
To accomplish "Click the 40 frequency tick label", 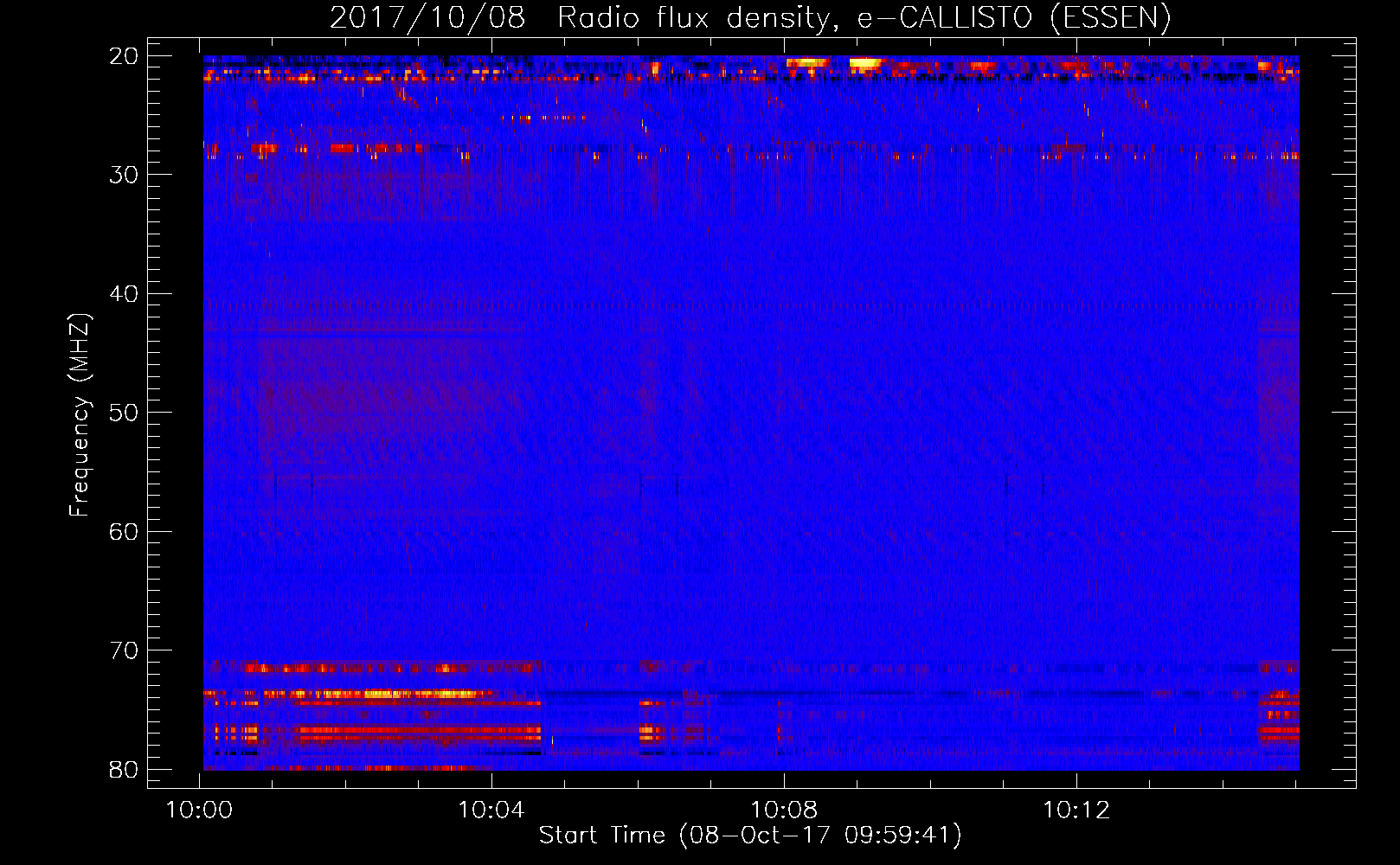I will (x=125, y=294).
